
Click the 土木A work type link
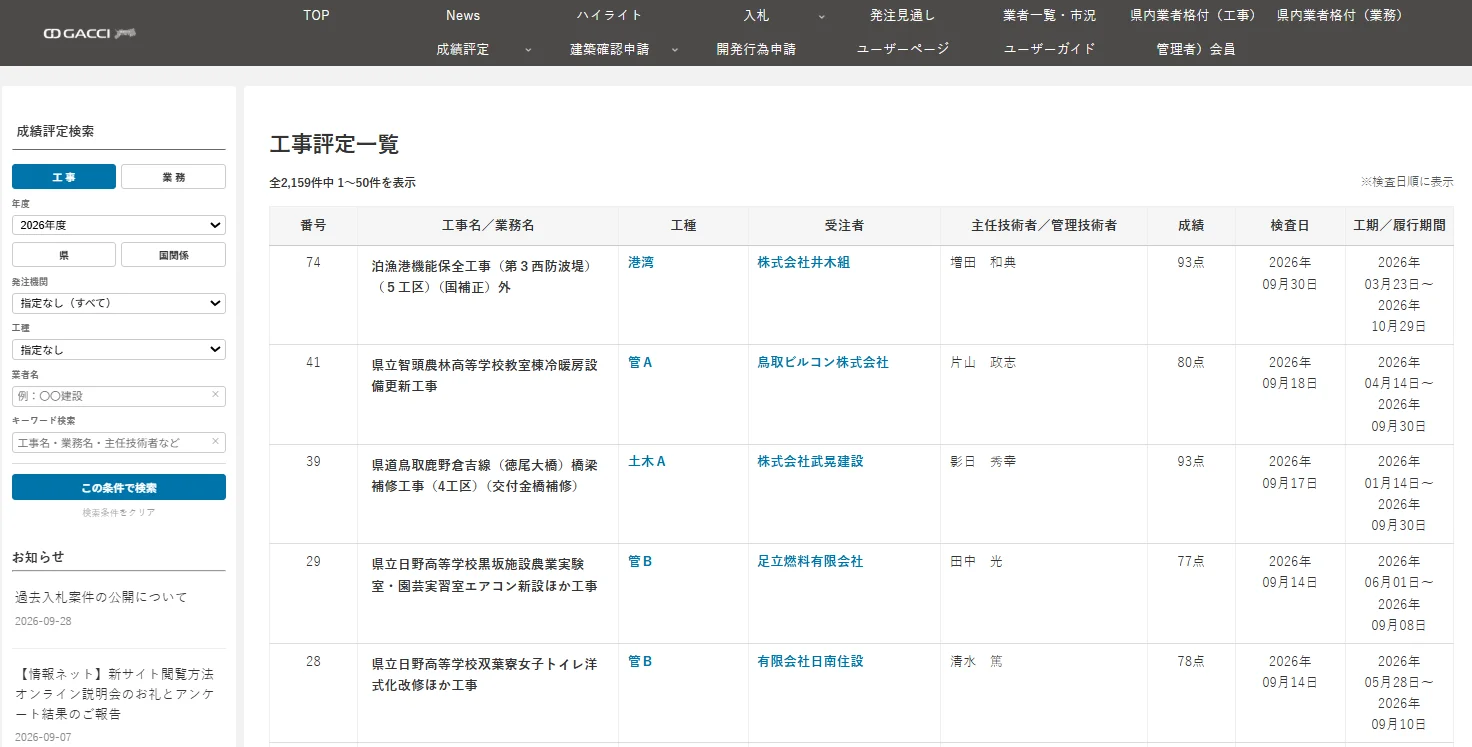coord(647,461)
